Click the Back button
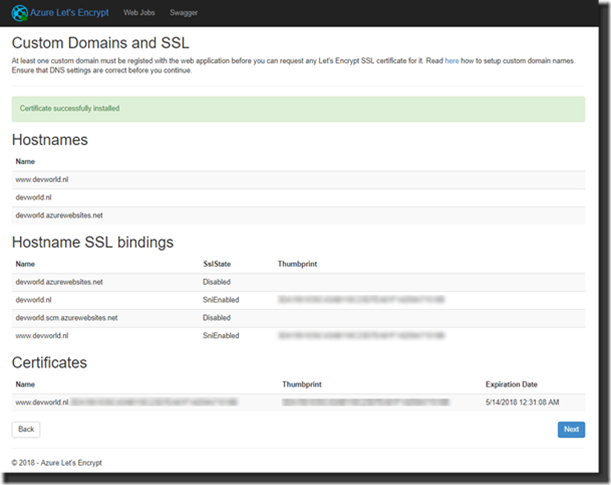 click(26, 429)
